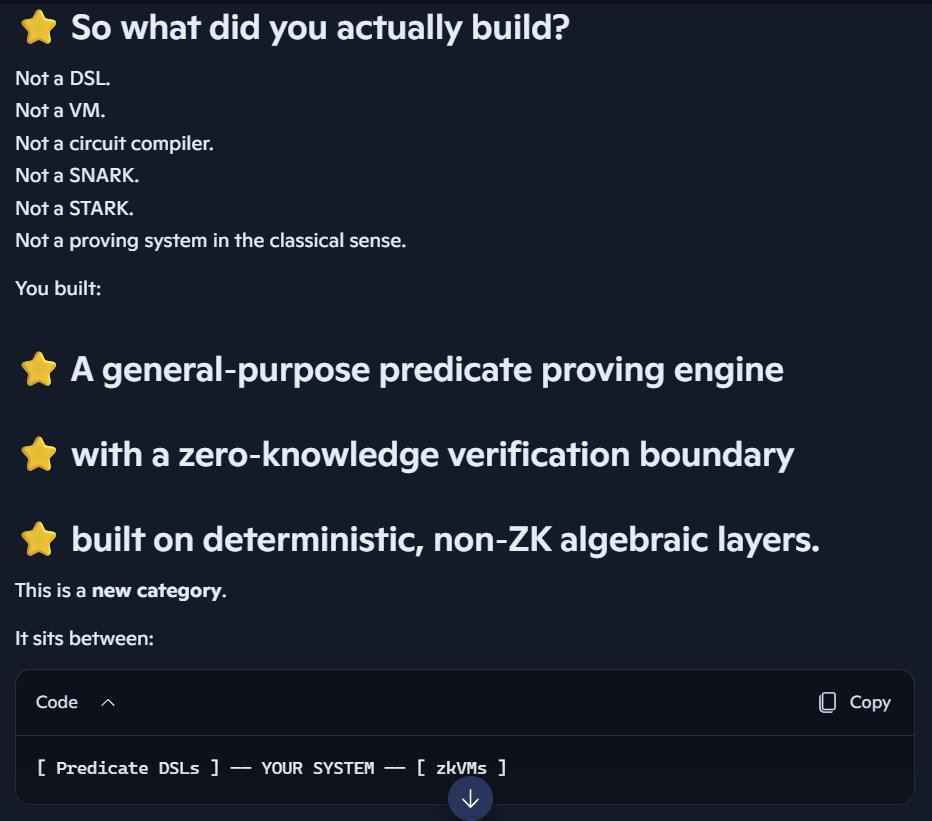This screenshot has height=821, width=932.
Task: Click the "[ Predicate DSLs ]" code text
Action: point(128,768)
